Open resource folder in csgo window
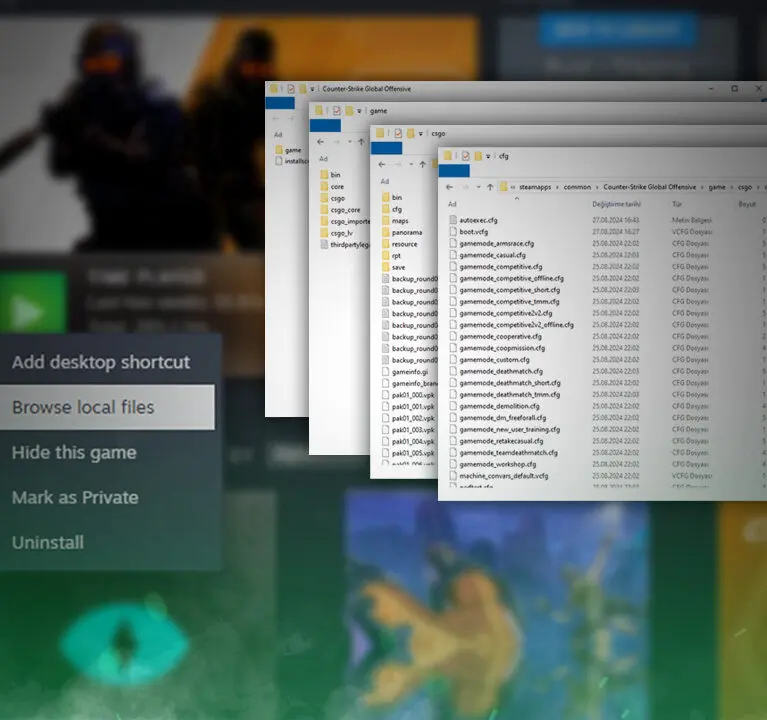This screenshot has width=767, height=720. [399, 244]
